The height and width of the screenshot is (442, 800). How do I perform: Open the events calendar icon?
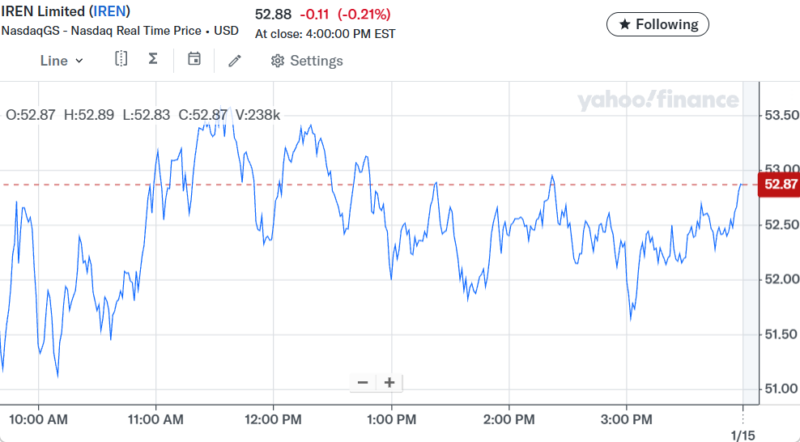[x=194, y=60]
